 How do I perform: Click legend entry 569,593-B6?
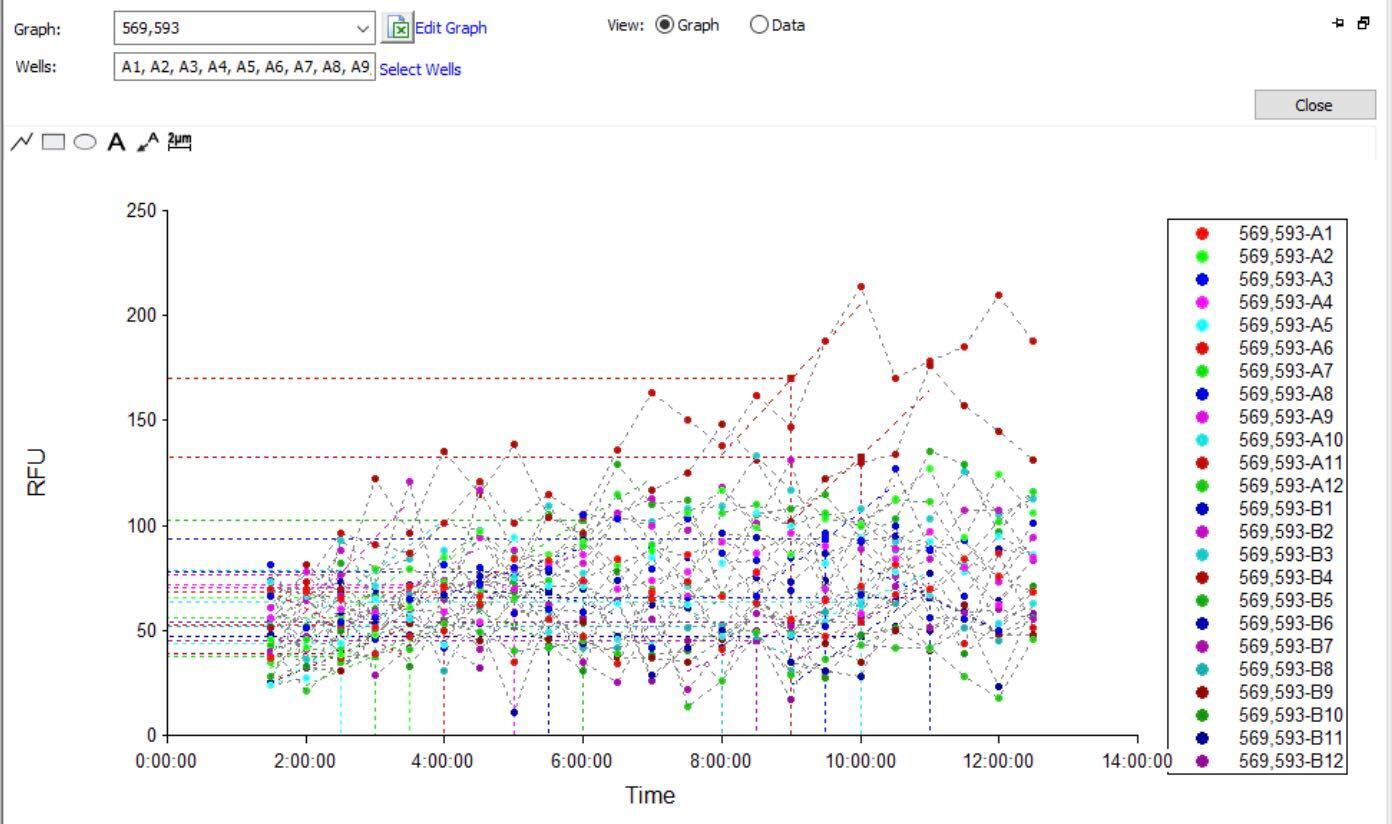click(1286, 623)
